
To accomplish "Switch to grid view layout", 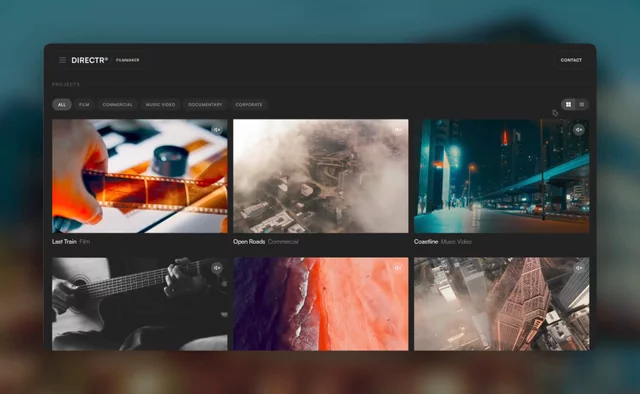I will pyautogui.click(x=568, y=105).
